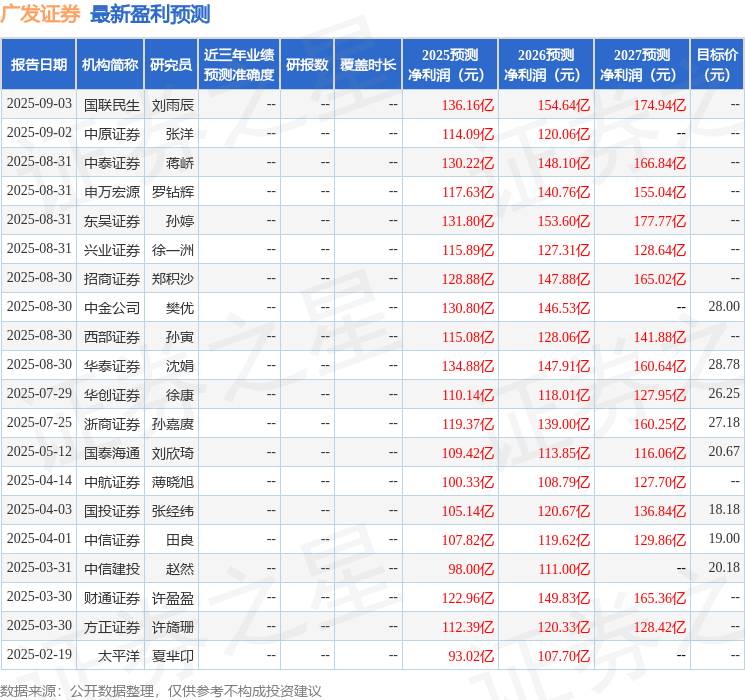Click the 目标价(元) column header
Viewport: 745px width, 700px height.
[717, 65]
